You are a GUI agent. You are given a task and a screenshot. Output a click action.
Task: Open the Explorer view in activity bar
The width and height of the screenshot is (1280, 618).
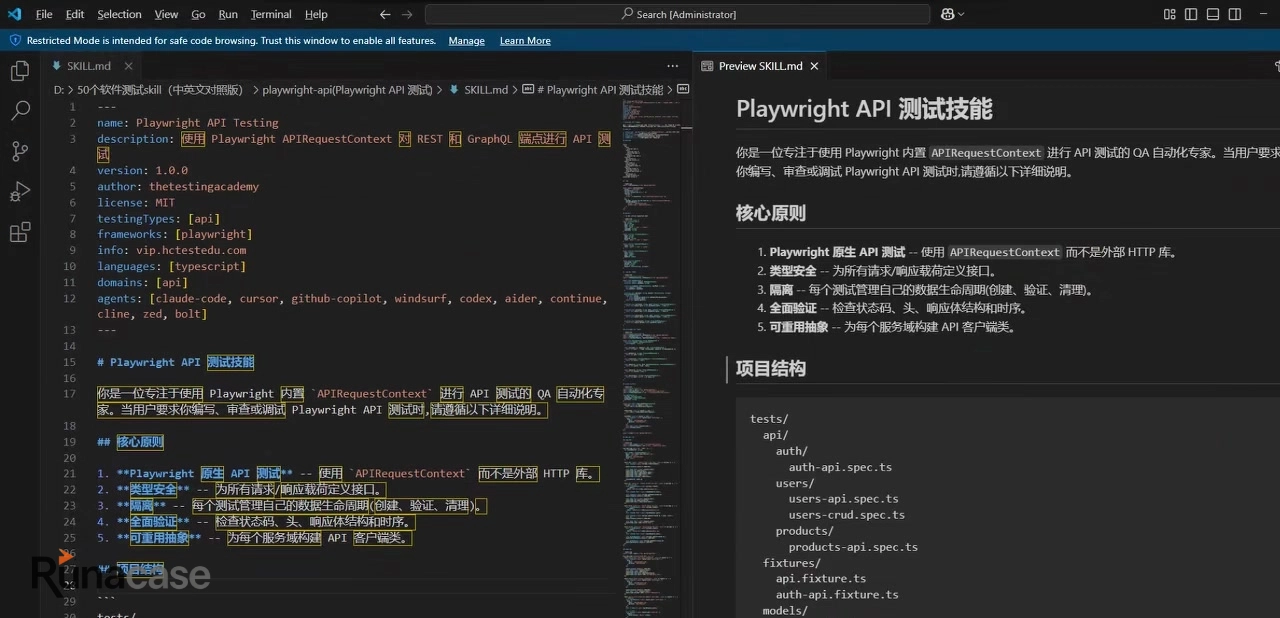click(x=20, y=71)
